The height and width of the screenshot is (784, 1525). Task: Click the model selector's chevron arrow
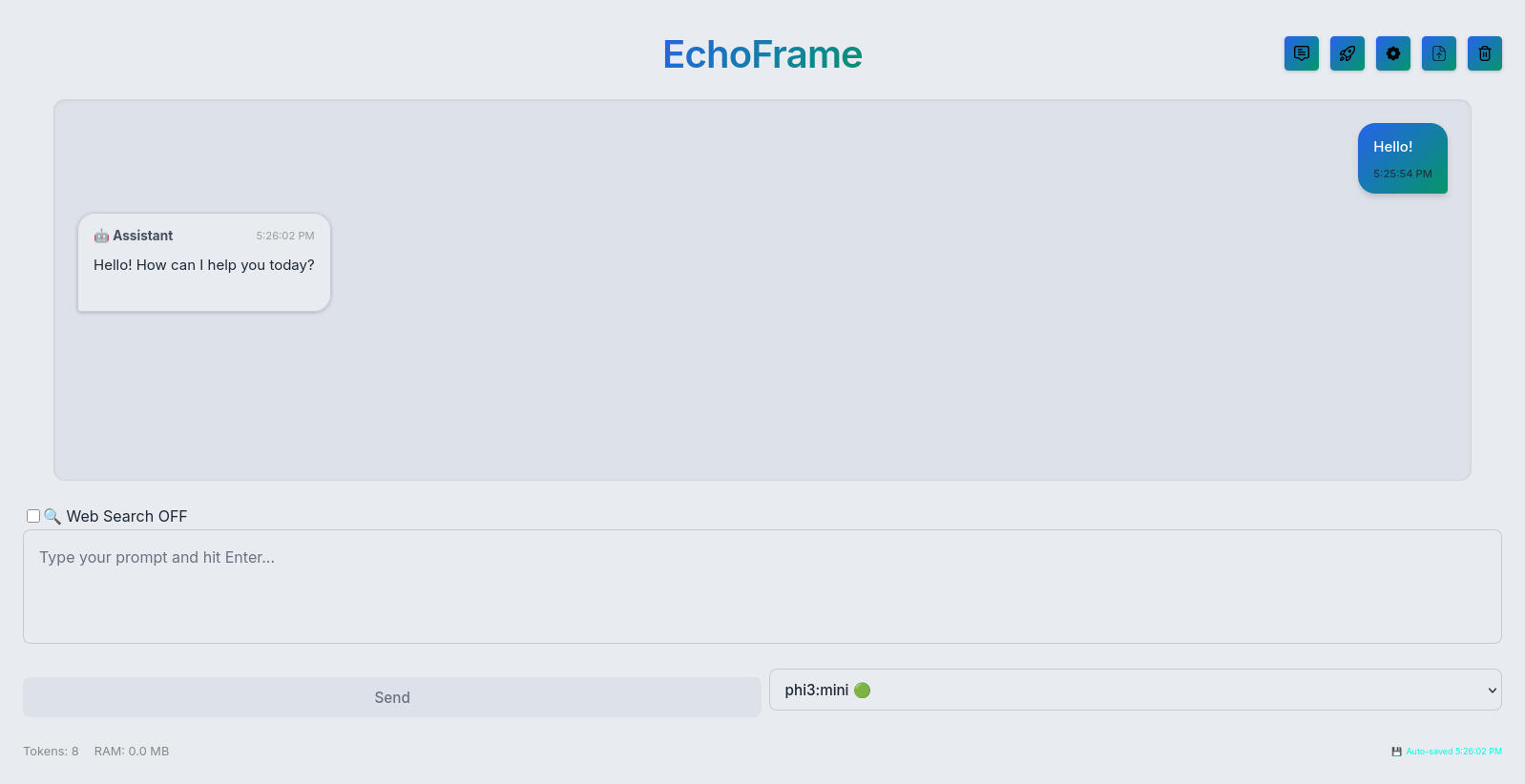coord(1492,690)
